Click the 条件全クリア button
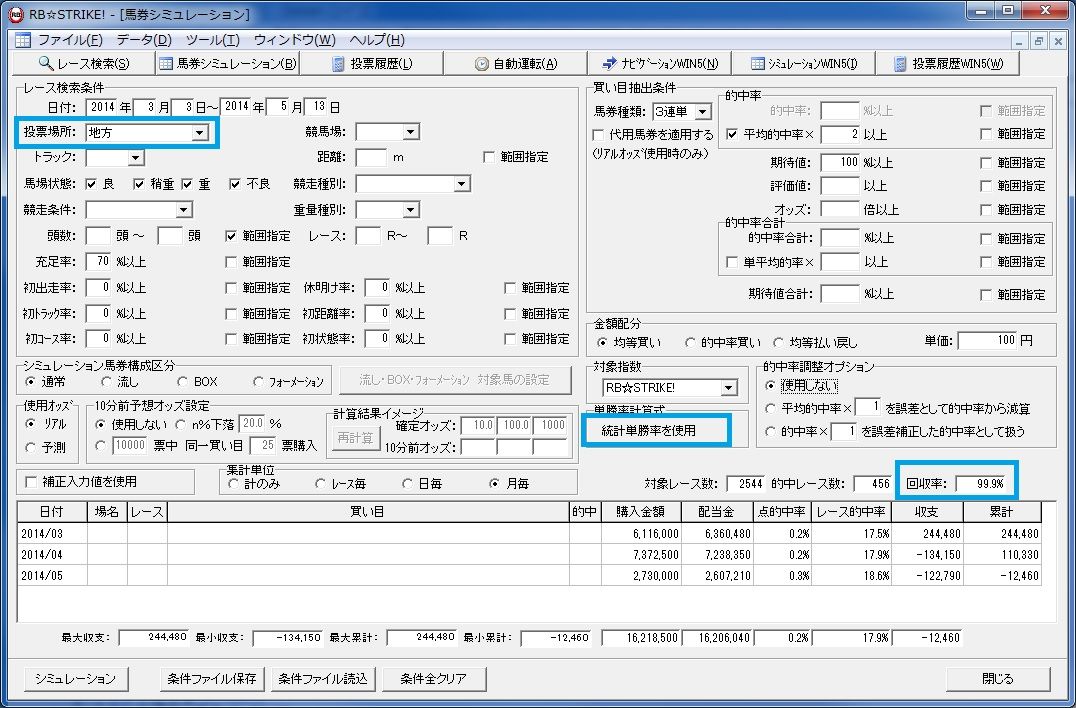The width and height of the screenshot is (1076, 708). [x=434, y=679]
